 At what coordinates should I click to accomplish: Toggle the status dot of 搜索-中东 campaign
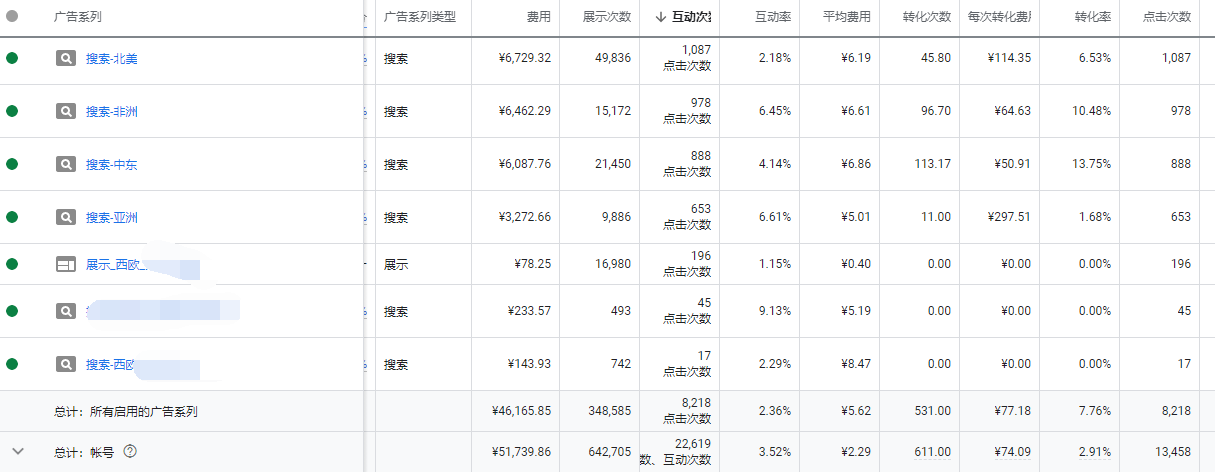coord(12,164)
